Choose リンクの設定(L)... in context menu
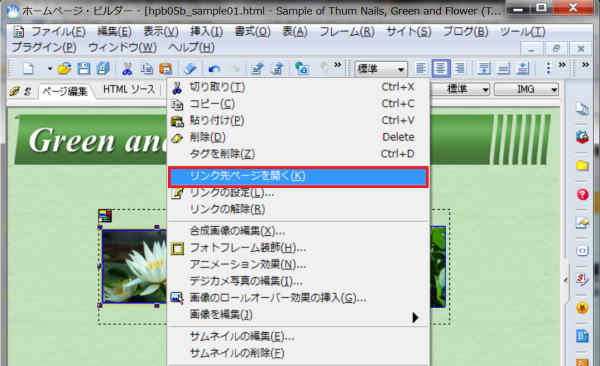 click(298, 193)
